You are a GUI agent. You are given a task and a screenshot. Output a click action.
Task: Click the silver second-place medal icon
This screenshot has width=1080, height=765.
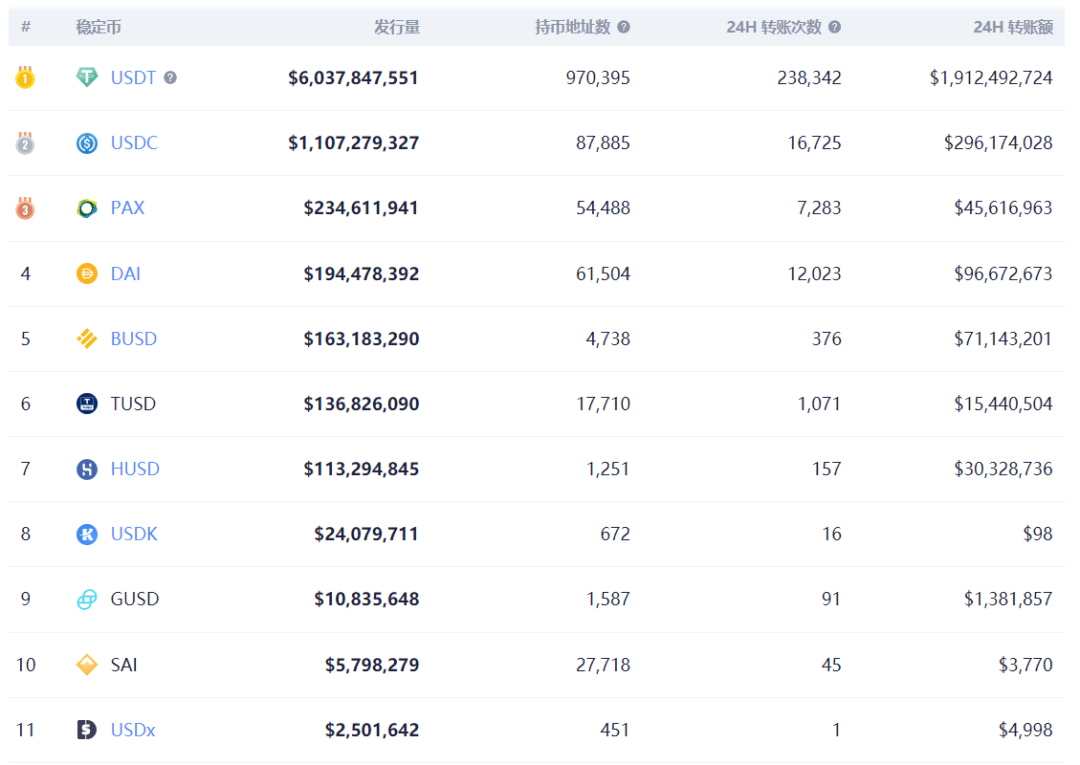[x=25, y=143]
